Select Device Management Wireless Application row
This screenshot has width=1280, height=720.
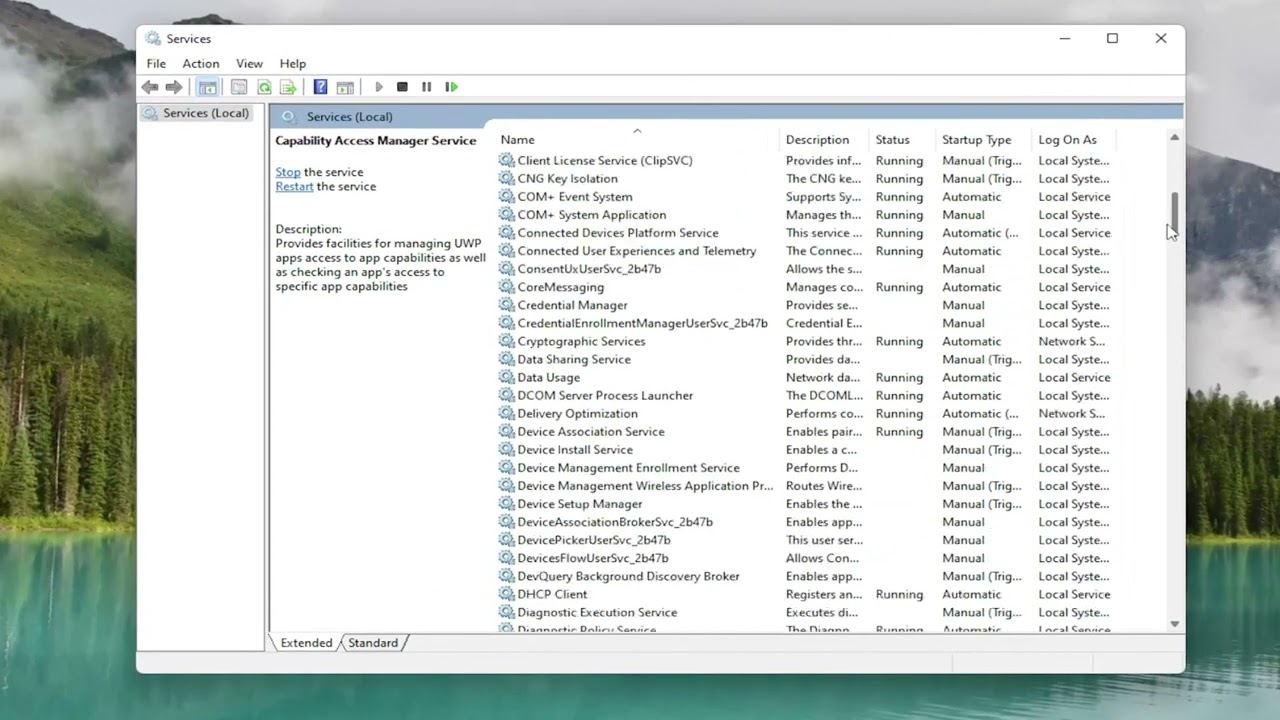805,486
